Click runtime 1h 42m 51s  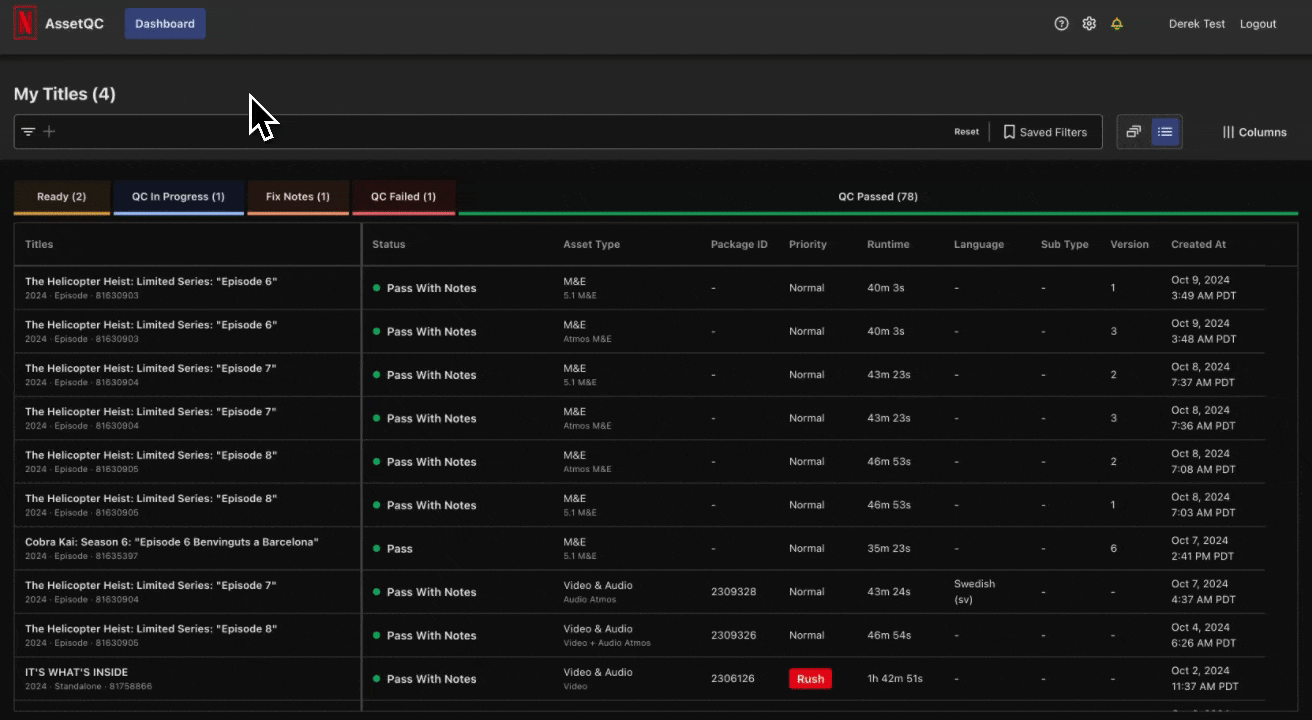(x=895, y=679)
